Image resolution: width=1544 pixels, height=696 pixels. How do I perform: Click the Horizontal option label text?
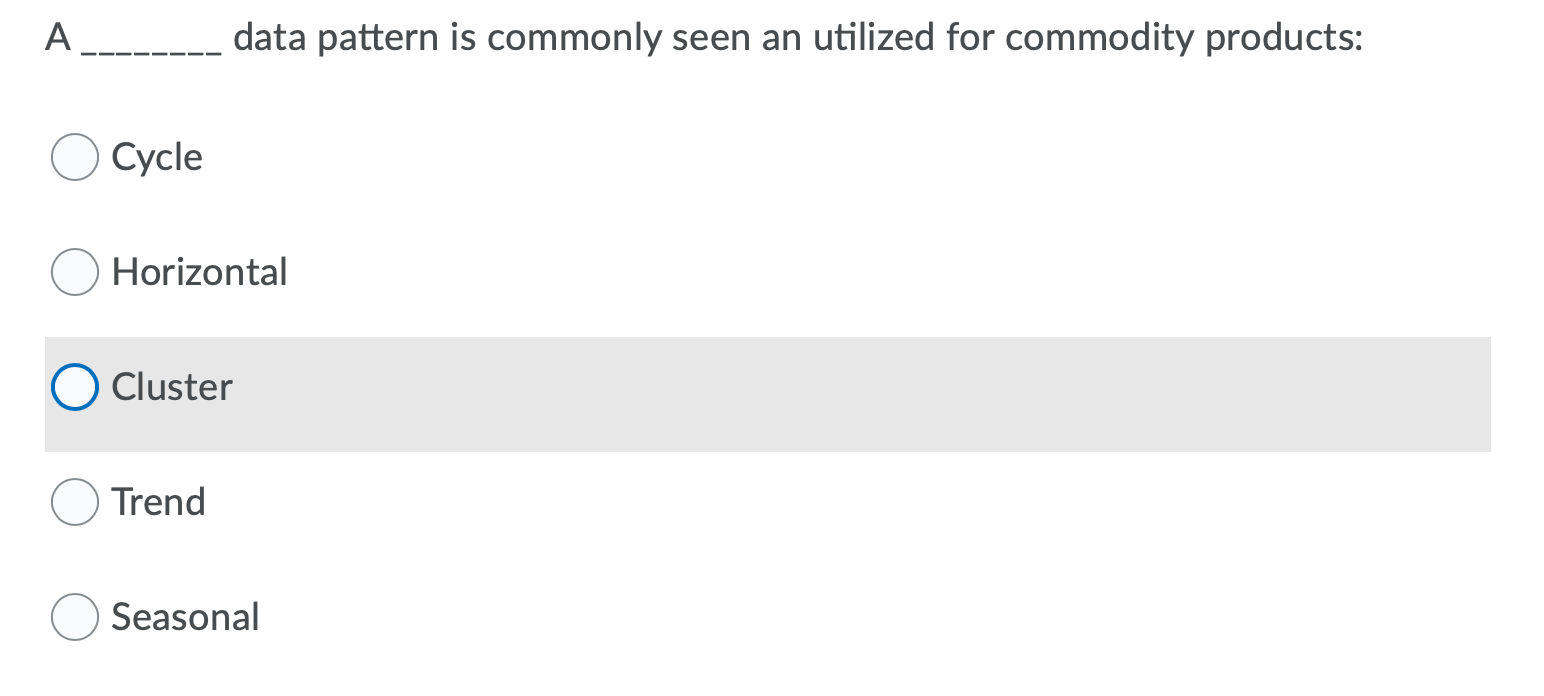[199, 271]
